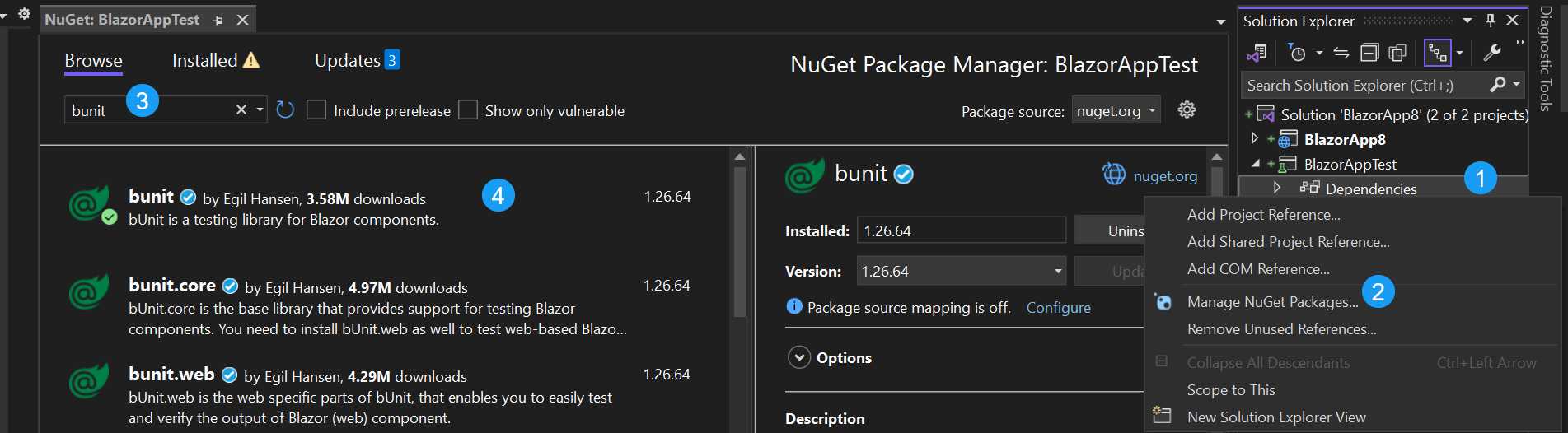Click the Uninstall button
Screen dimensions: 1568x433
point(1110,230)
